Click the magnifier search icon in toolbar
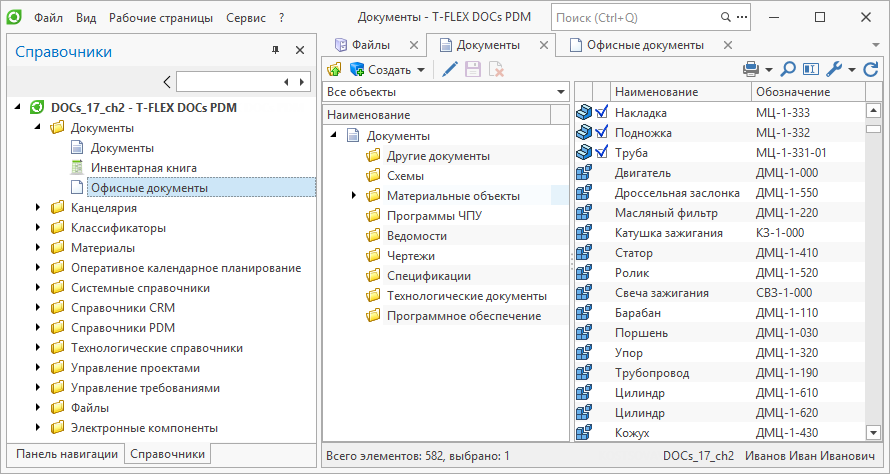Viewport: 890px width, 474px height. point(788,70)
